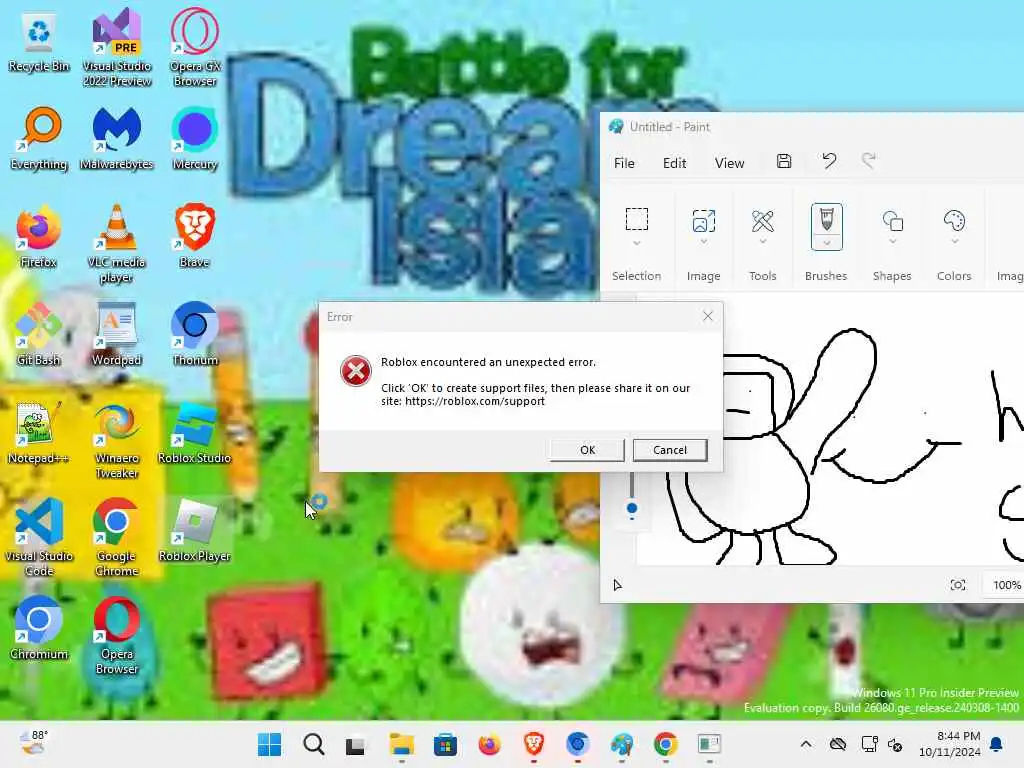Screen dimensions: 1024x768
Task: Click fit-to-window icon in Paint status bar
Action: coord(957,585)
